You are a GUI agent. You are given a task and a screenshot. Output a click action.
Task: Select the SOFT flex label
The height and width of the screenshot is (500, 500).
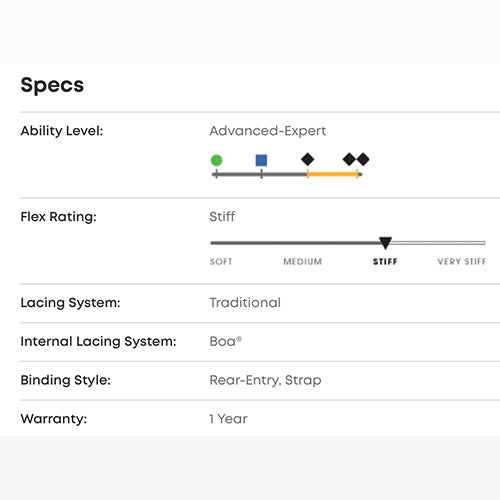coord(221,262)
